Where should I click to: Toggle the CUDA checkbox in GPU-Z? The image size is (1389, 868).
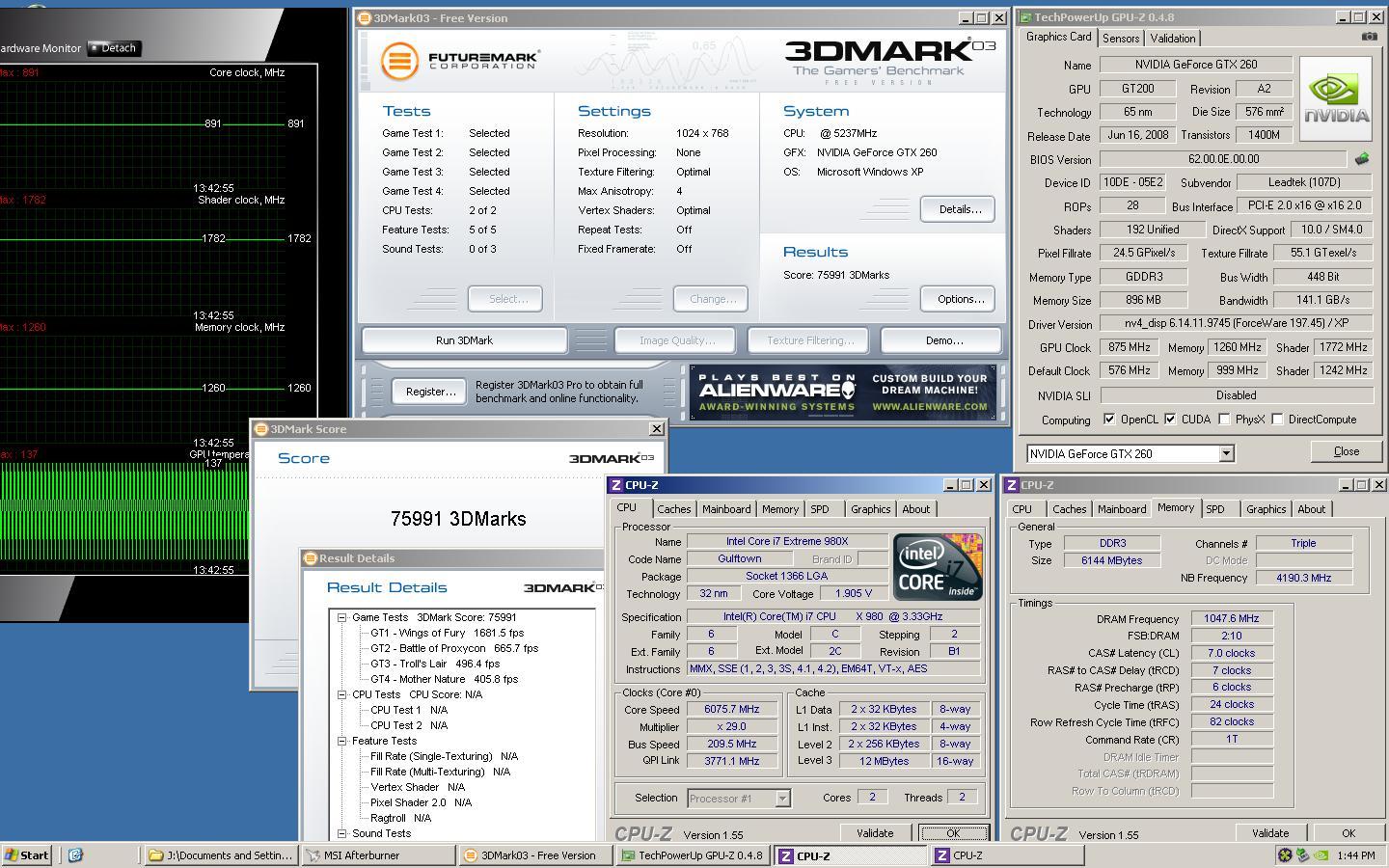1170,420
